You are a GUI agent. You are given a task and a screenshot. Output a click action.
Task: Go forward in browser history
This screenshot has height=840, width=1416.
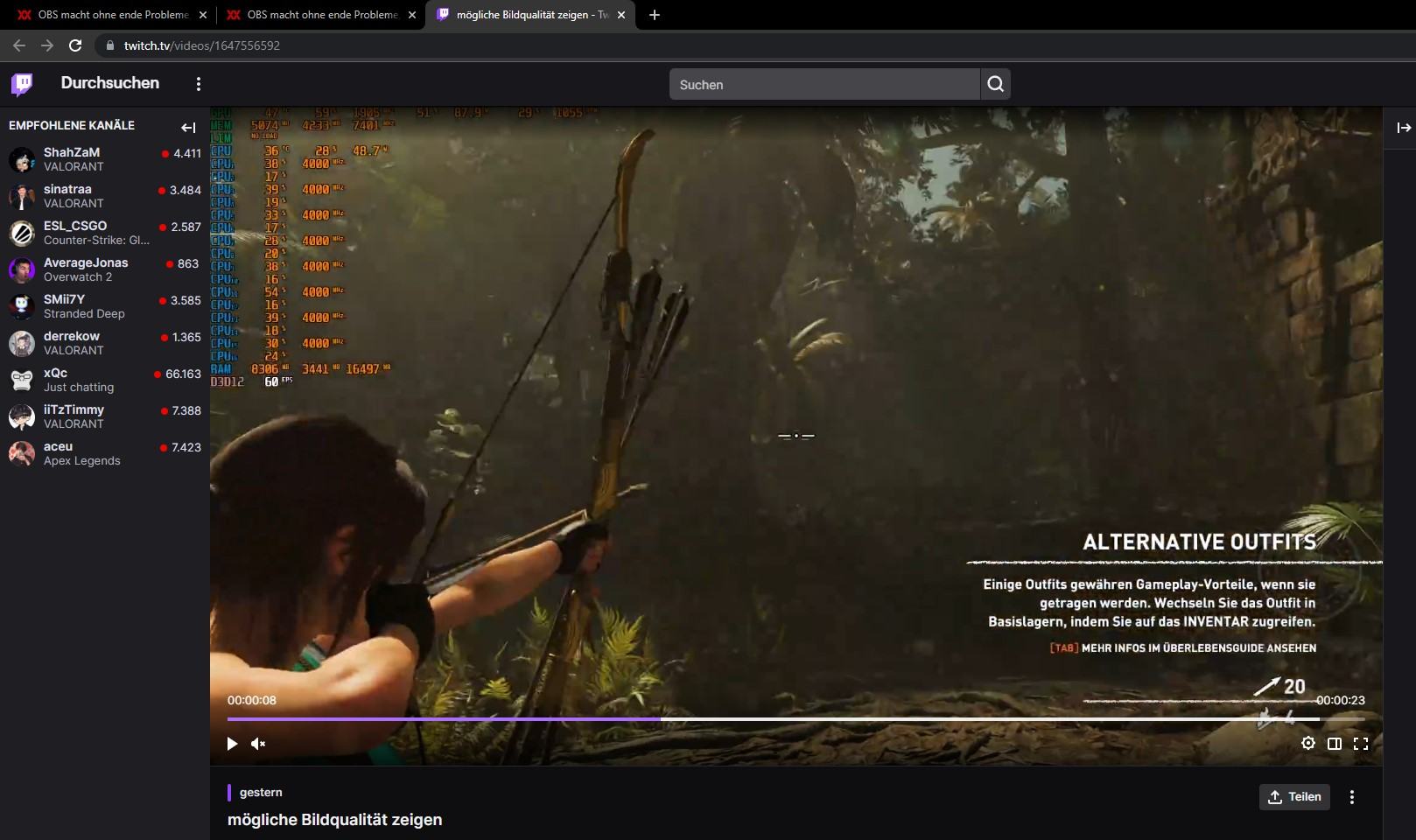tap(47, 45)
